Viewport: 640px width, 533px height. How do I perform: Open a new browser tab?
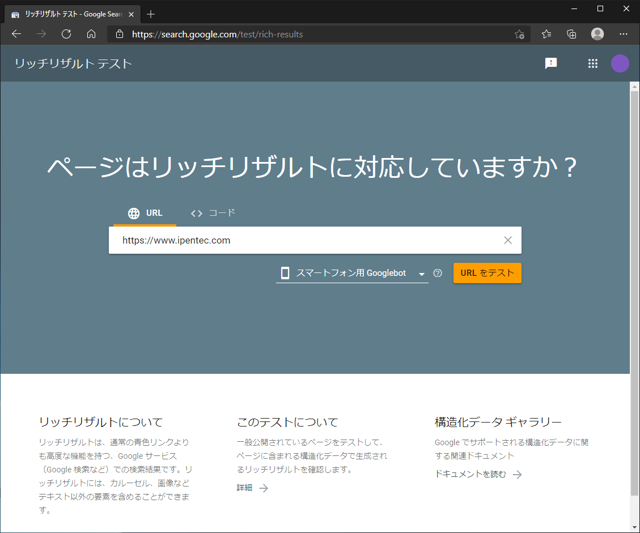[151, 14]
